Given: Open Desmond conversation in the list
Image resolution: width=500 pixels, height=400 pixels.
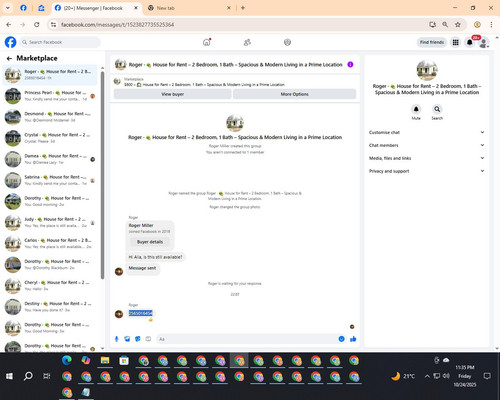Looking at the screenshot, I should [x=50, y=117].
